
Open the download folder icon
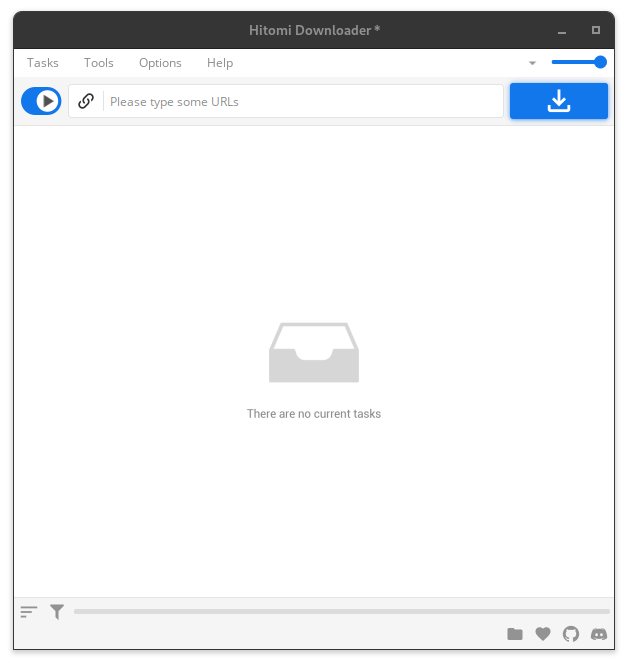click(x=515, y=634)
